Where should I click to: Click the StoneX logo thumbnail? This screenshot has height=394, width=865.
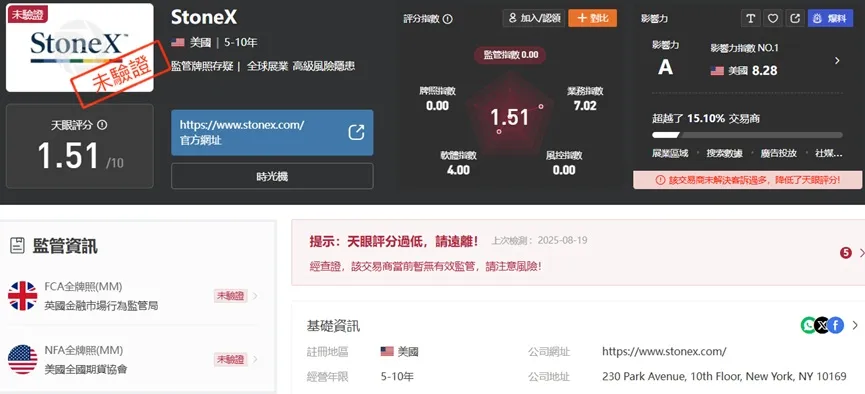[x=80, y=48]
